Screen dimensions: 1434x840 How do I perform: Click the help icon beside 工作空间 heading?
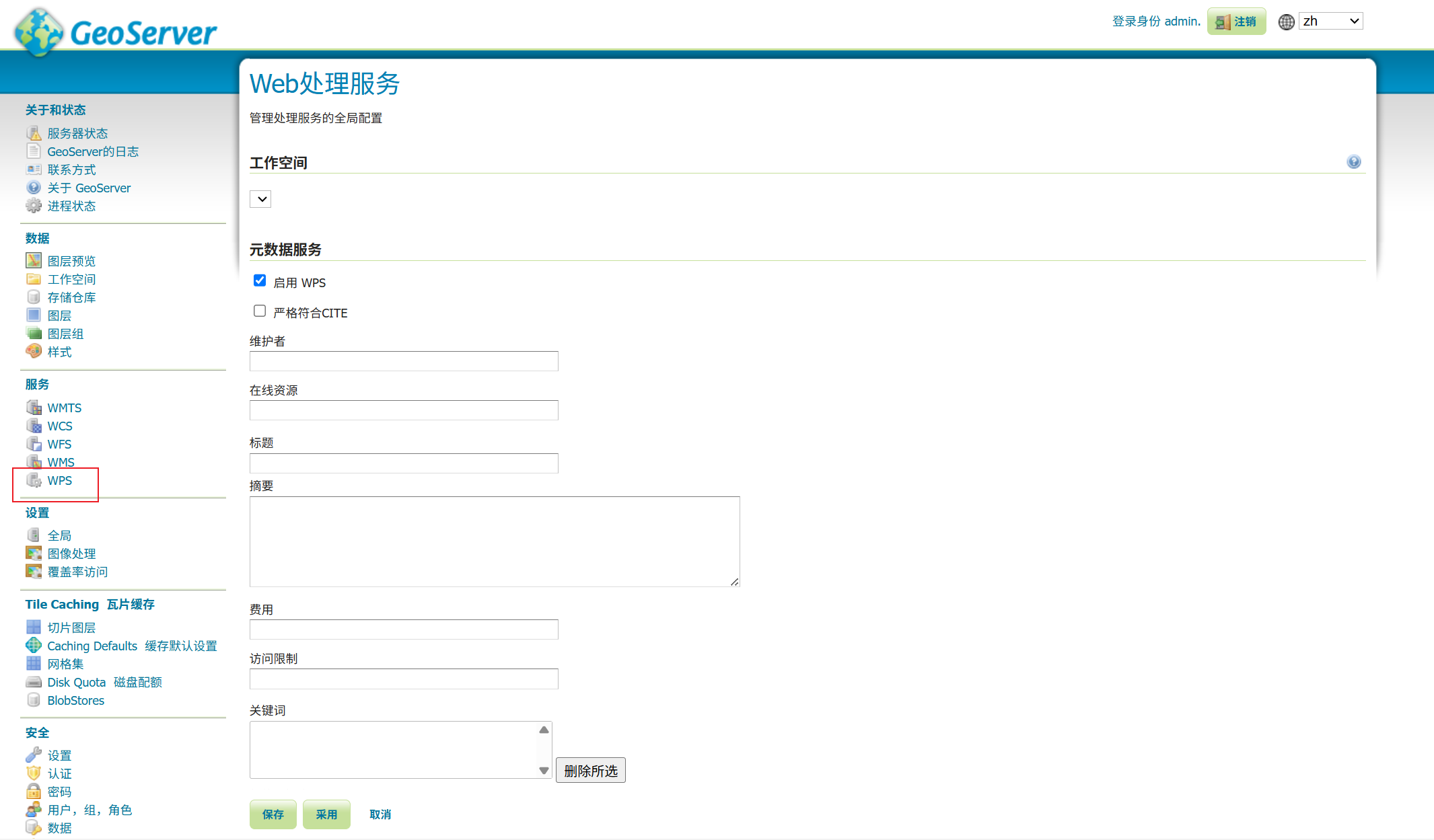[1353, 161]
